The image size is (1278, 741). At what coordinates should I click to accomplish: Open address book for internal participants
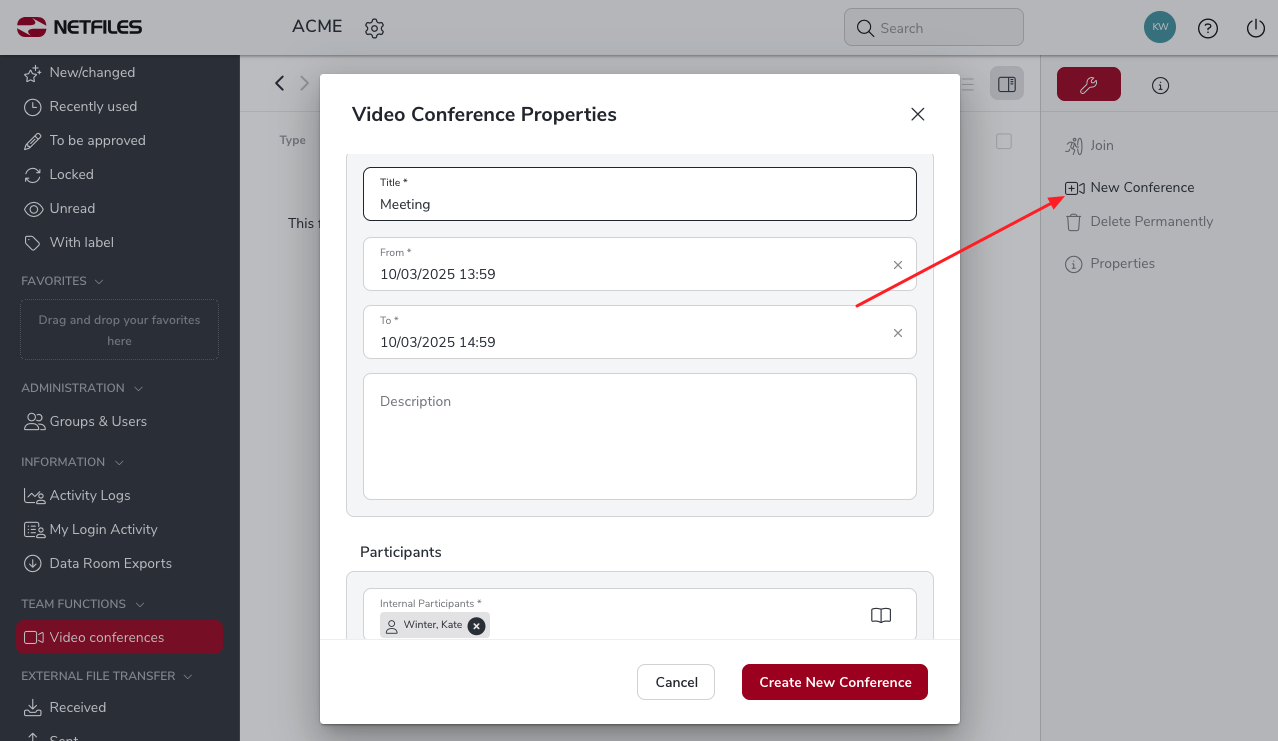(881, 615)
